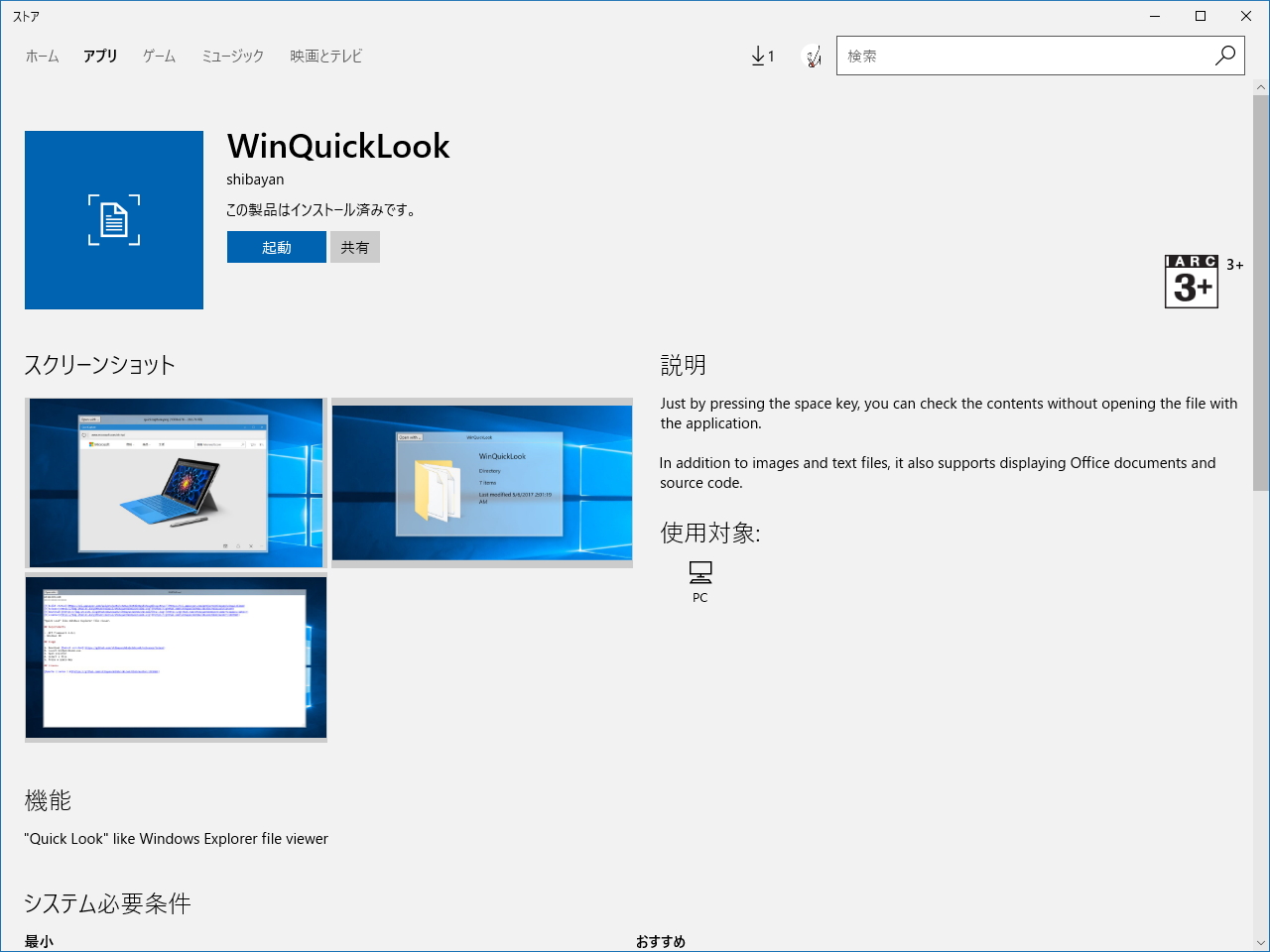Click the search magnifier icon
Image resolution: width=1270 pixels, height=952 pixels.
[x=1224, y=56]
